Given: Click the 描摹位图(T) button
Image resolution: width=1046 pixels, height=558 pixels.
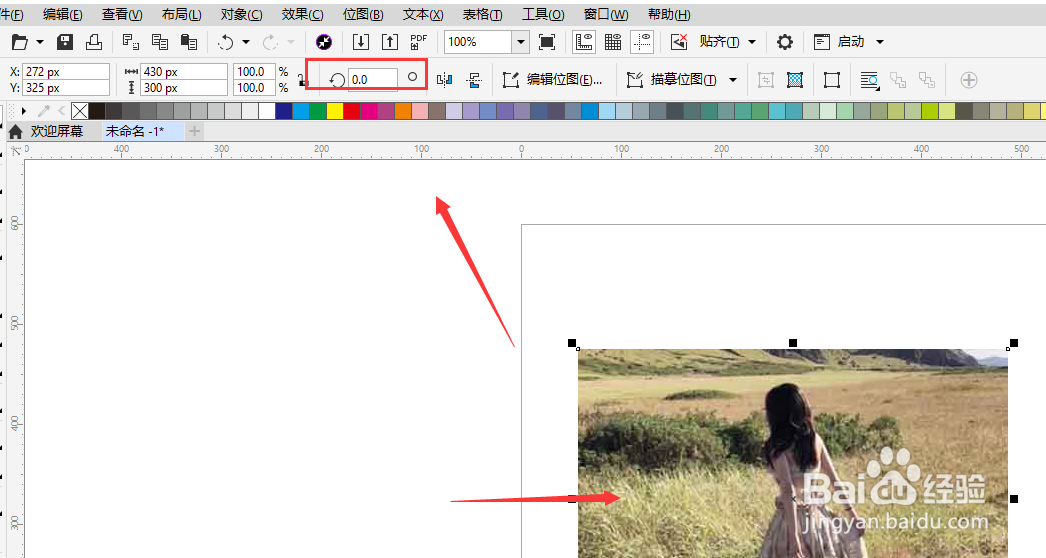Looking at the screenshot, I should click(x=672, y=80).
